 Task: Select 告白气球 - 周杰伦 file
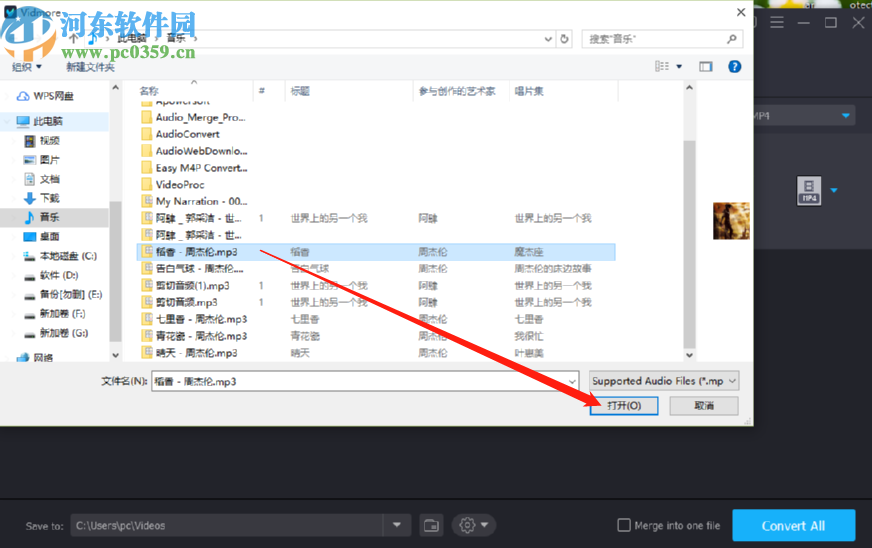[x=199, y=269]
